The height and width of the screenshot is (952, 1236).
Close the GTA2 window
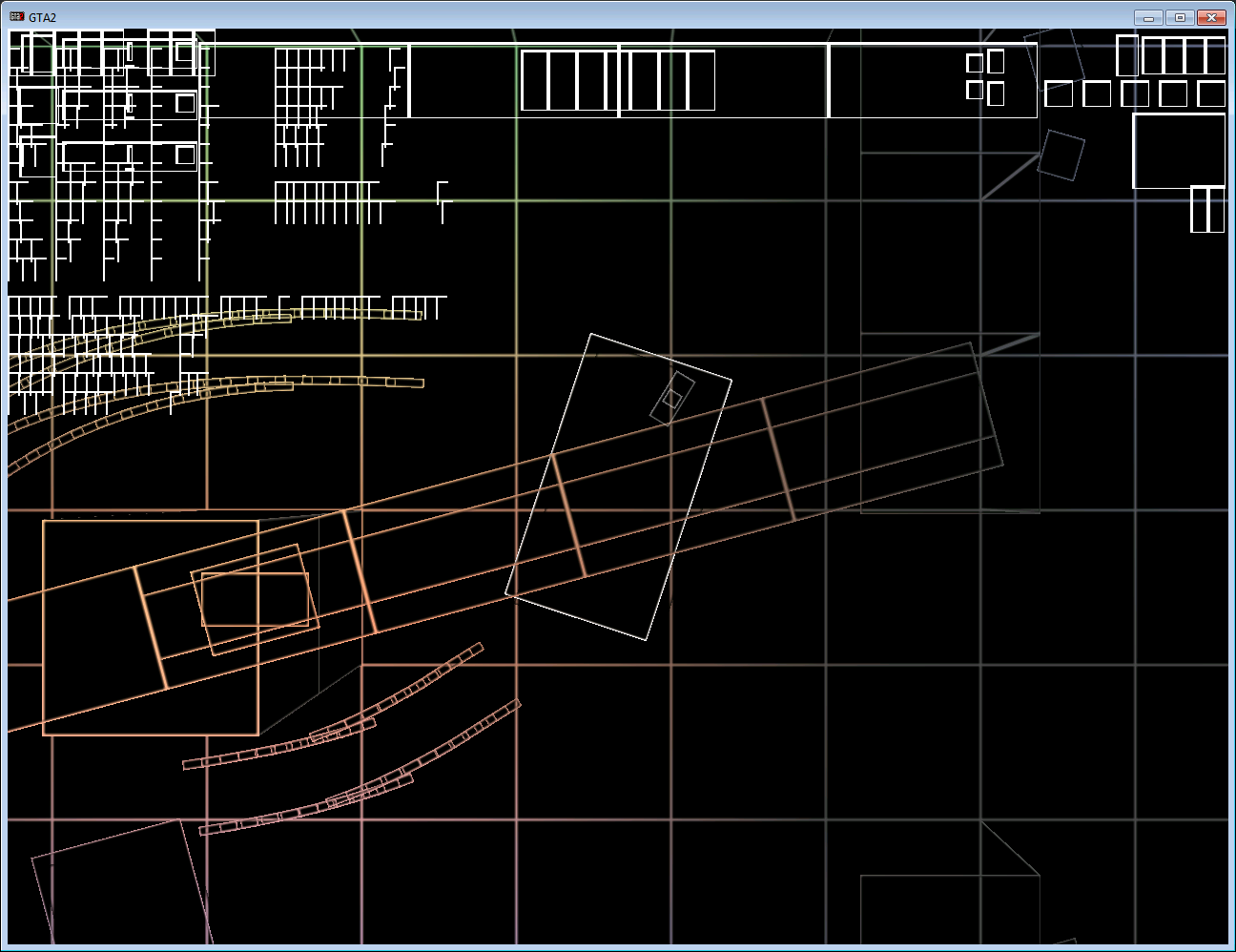click(1211, 17)
